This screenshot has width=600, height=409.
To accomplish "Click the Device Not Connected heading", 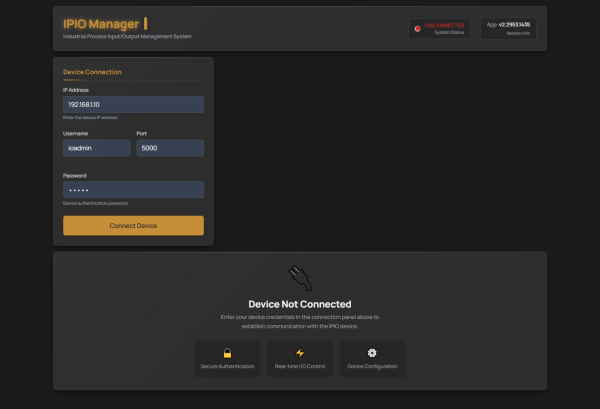I will pos(300,304).
